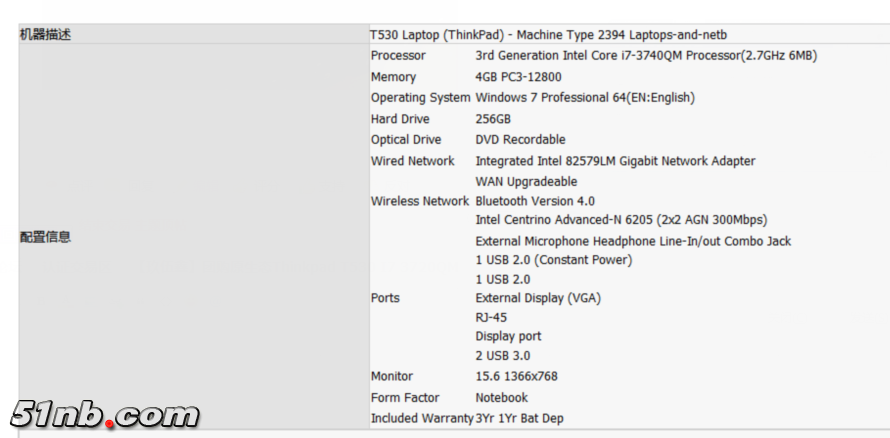Click the Operating System label

(420, 98)
